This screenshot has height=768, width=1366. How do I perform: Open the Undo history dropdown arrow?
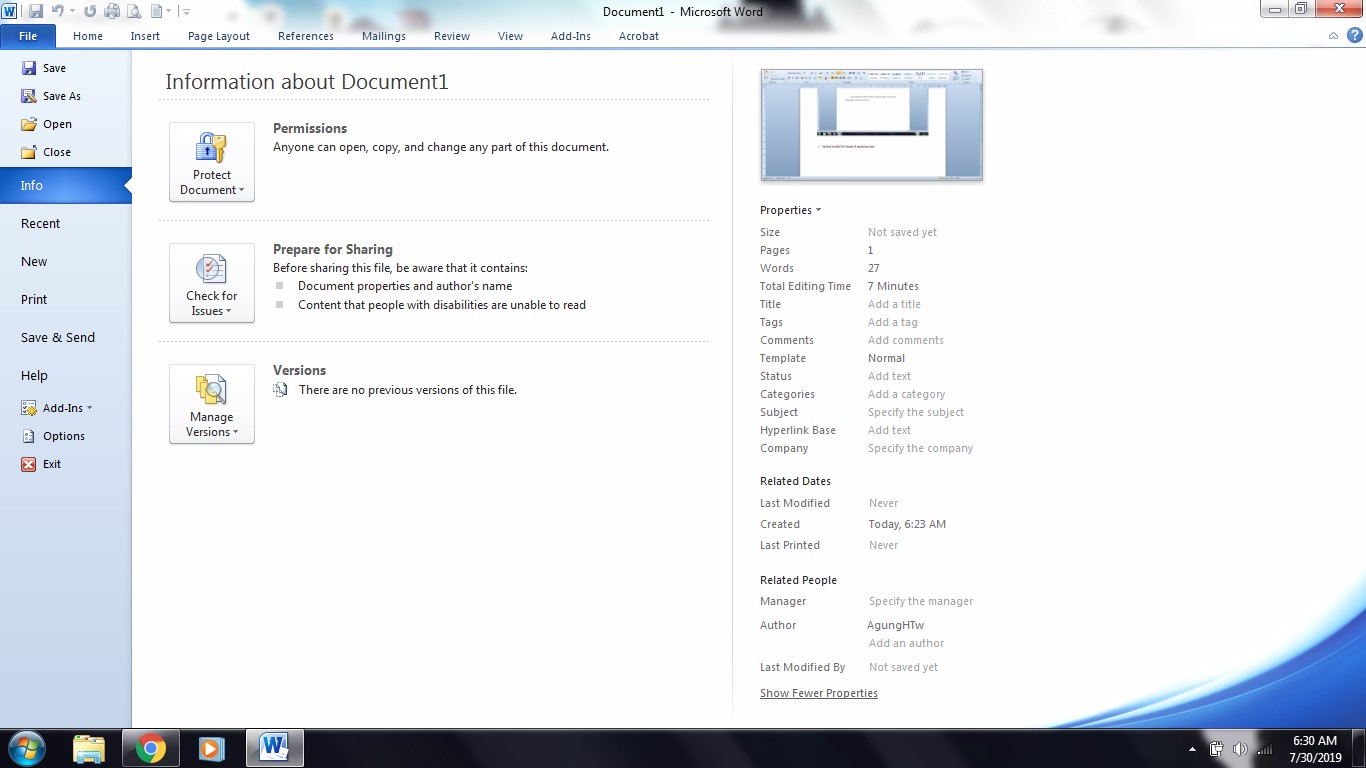tap(72, 11)
